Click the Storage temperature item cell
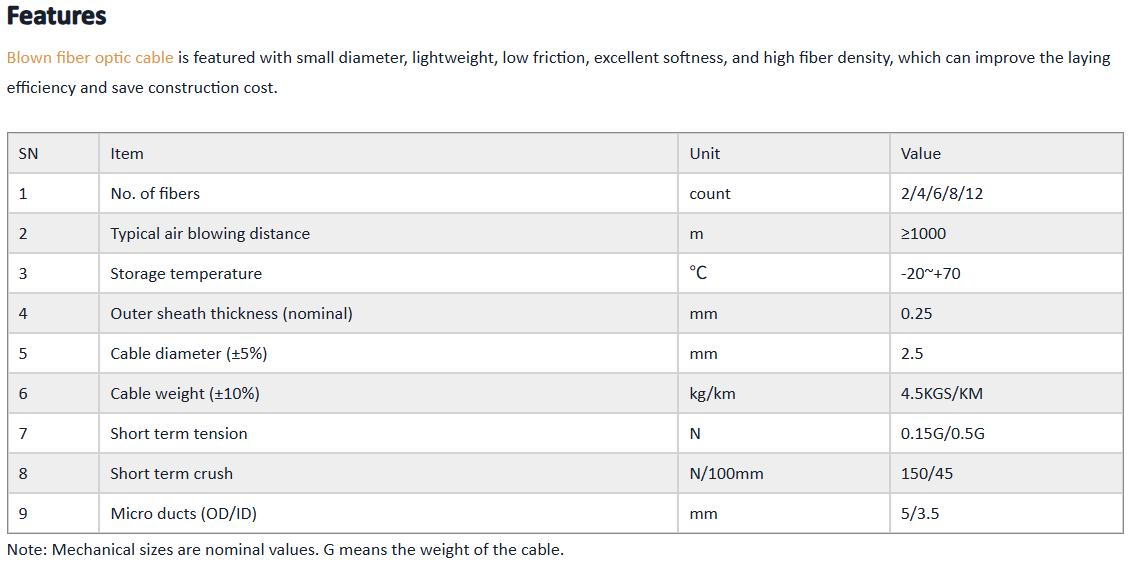This screenshot has height=565, width=1136. pyautogui.click(x=388, y=273)
